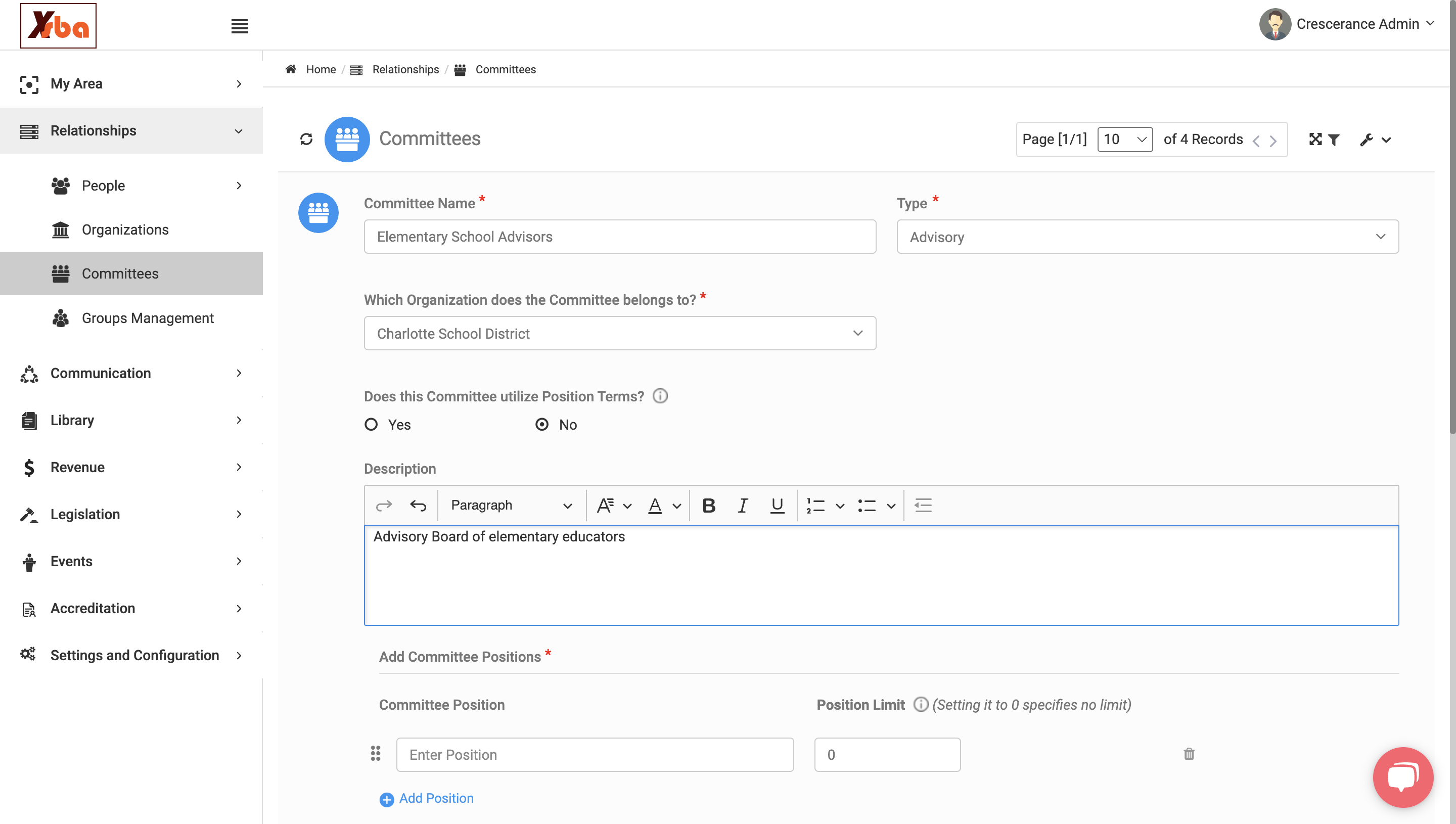This screenshot has width=1456, height=824.
Task: Open the records per page dropdown
Action: coord(1124,139)
